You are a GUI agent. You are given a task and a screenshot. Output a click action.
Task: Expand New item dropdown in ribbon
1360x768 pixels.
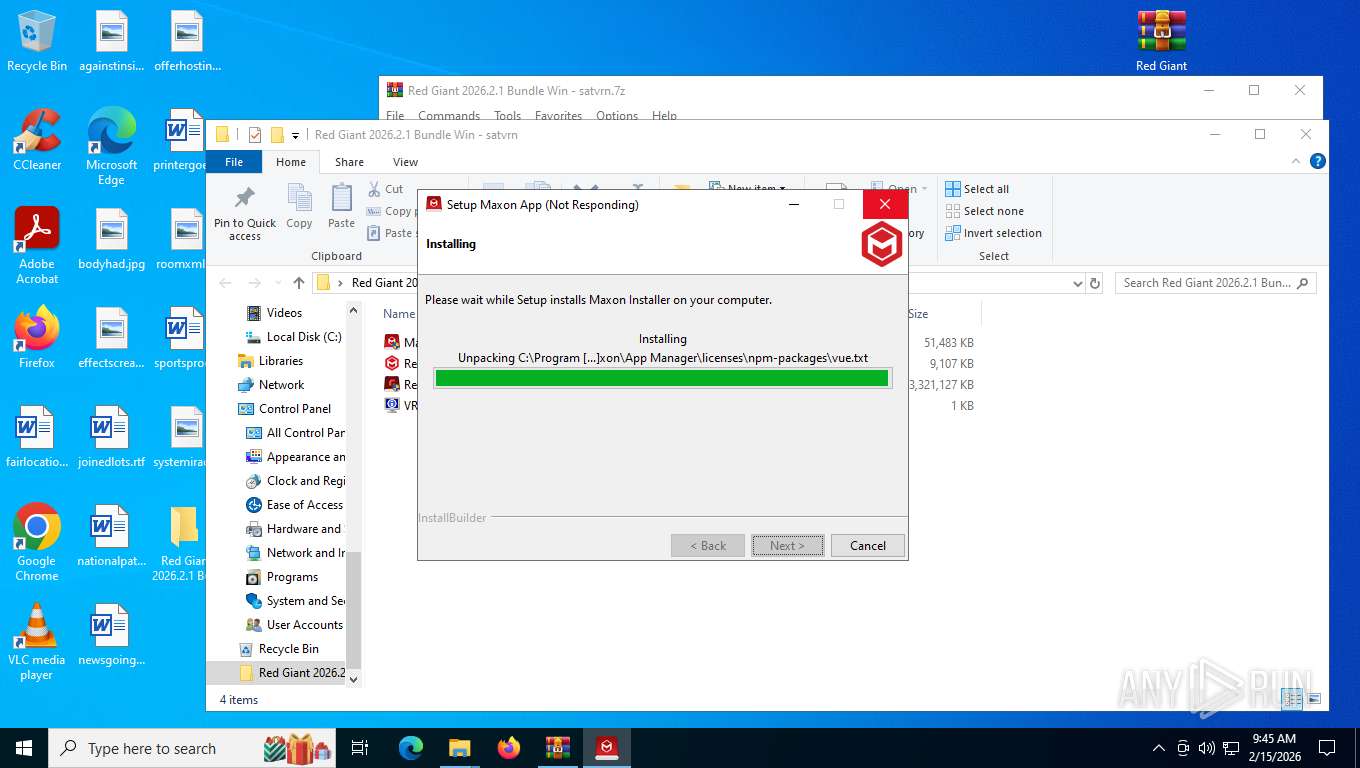782,188
